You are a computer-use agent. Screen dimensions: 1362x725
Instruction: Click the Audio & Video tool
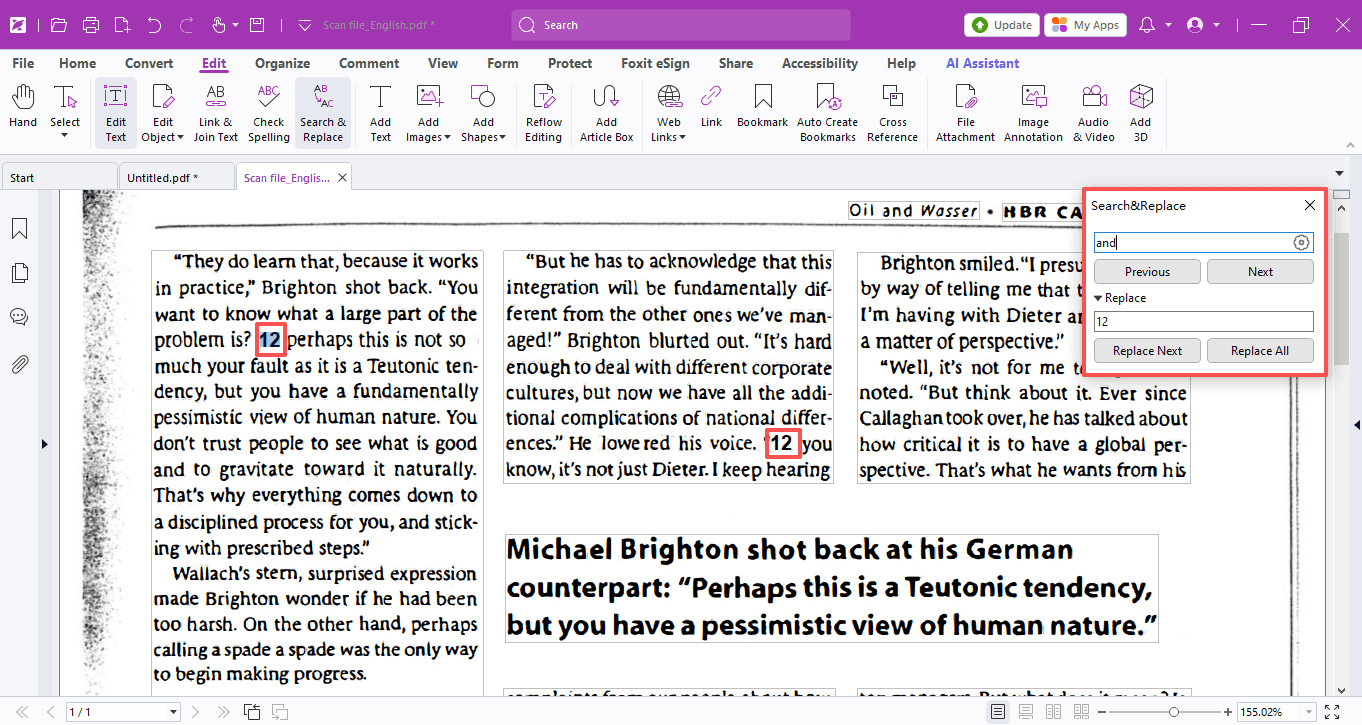(x=1094, y=113)
